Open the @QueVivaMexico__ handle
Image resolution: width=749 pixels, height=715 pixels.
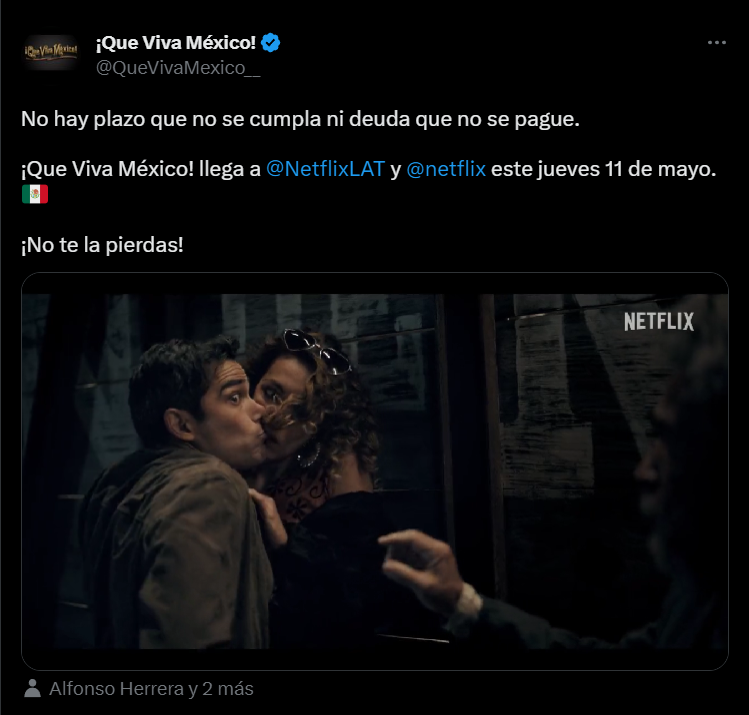(178, 68)
